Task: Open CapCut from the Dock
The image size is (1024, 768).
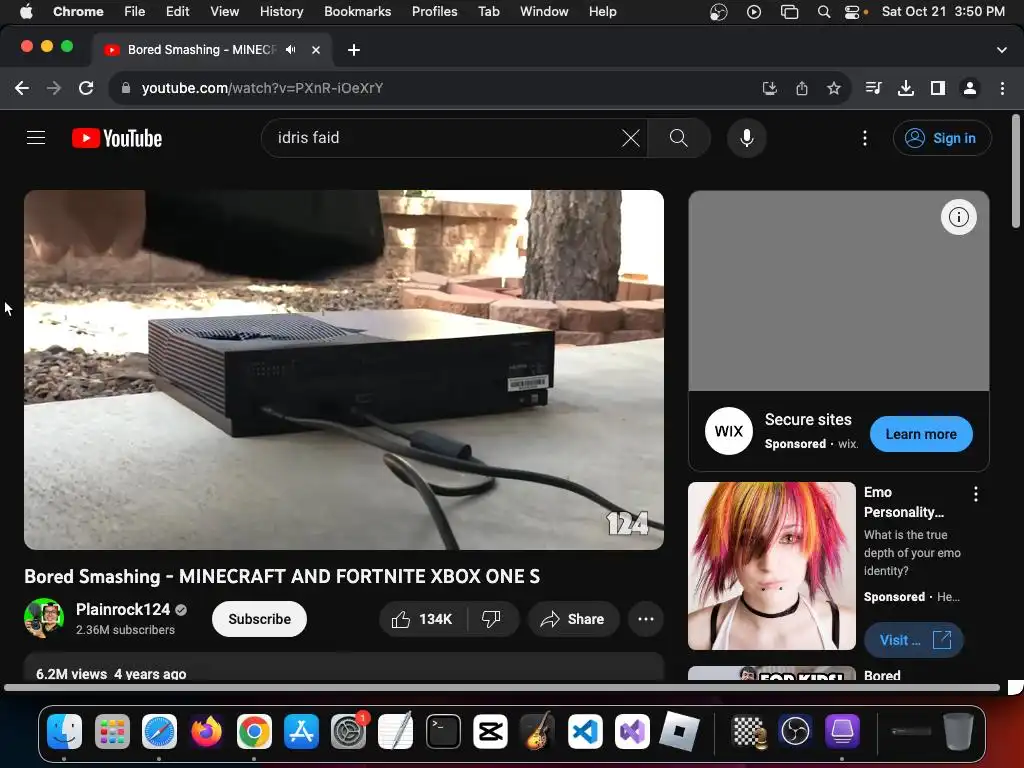Action: click(490, 731)
